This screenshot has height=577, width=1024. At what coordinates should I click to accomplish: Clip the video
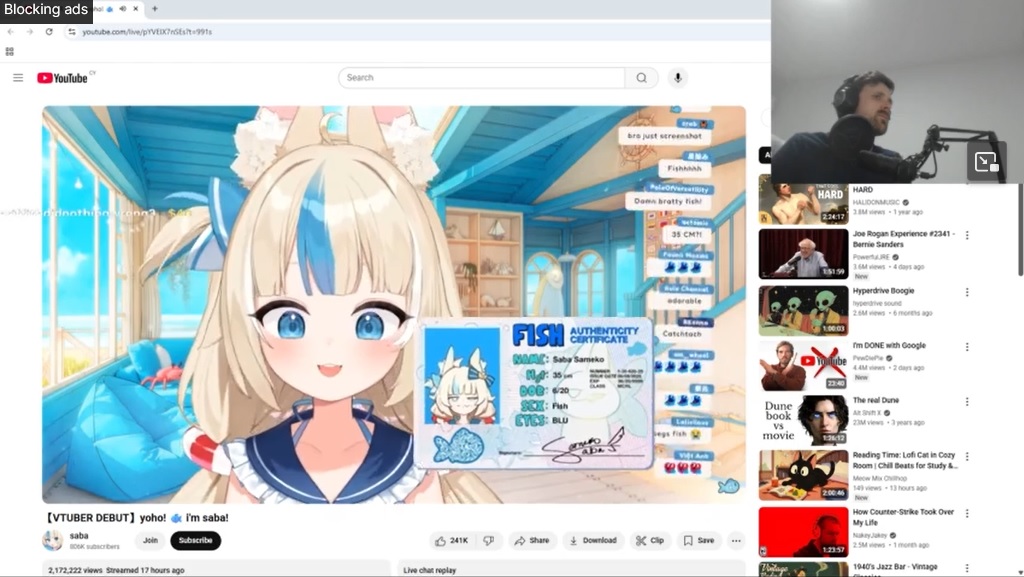pos(650,540)
